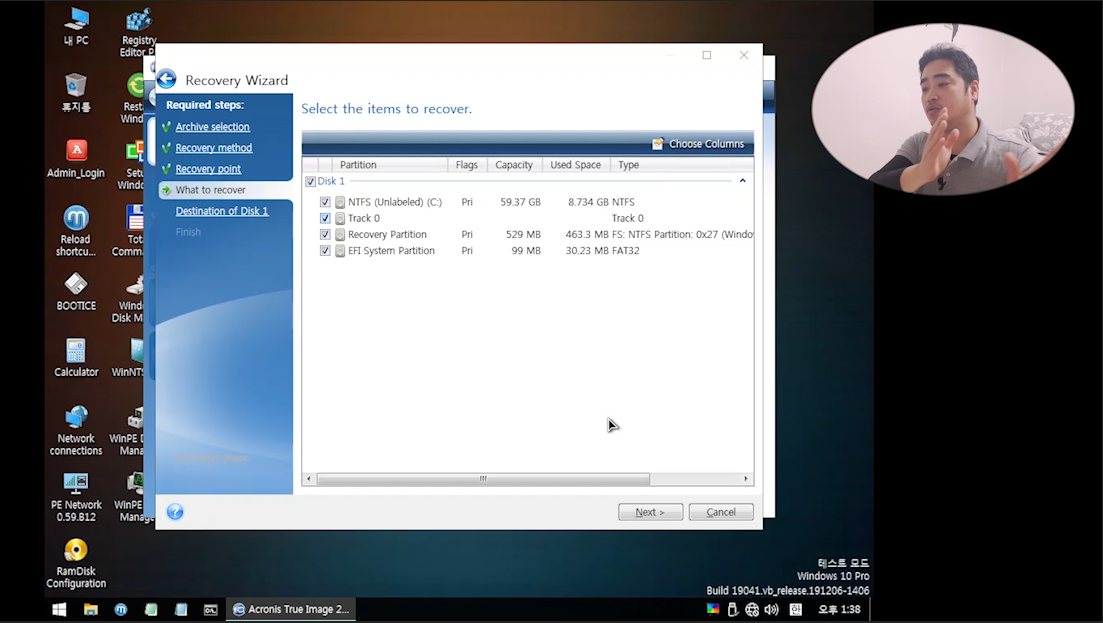Sort by the Flags column header
The width and height of the screenshot is (1103, 623).
[x=467, y=165]
